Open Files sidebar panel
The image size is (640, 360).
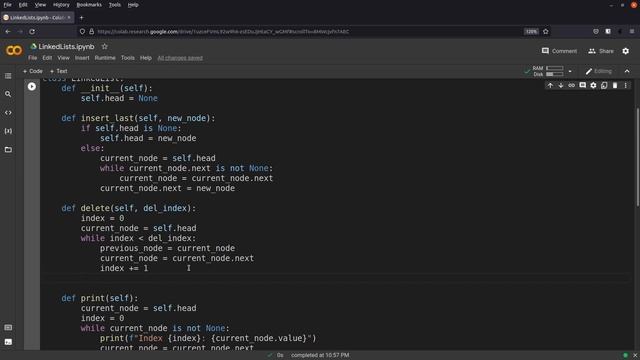pyautogui.click(x=8, y=149)
